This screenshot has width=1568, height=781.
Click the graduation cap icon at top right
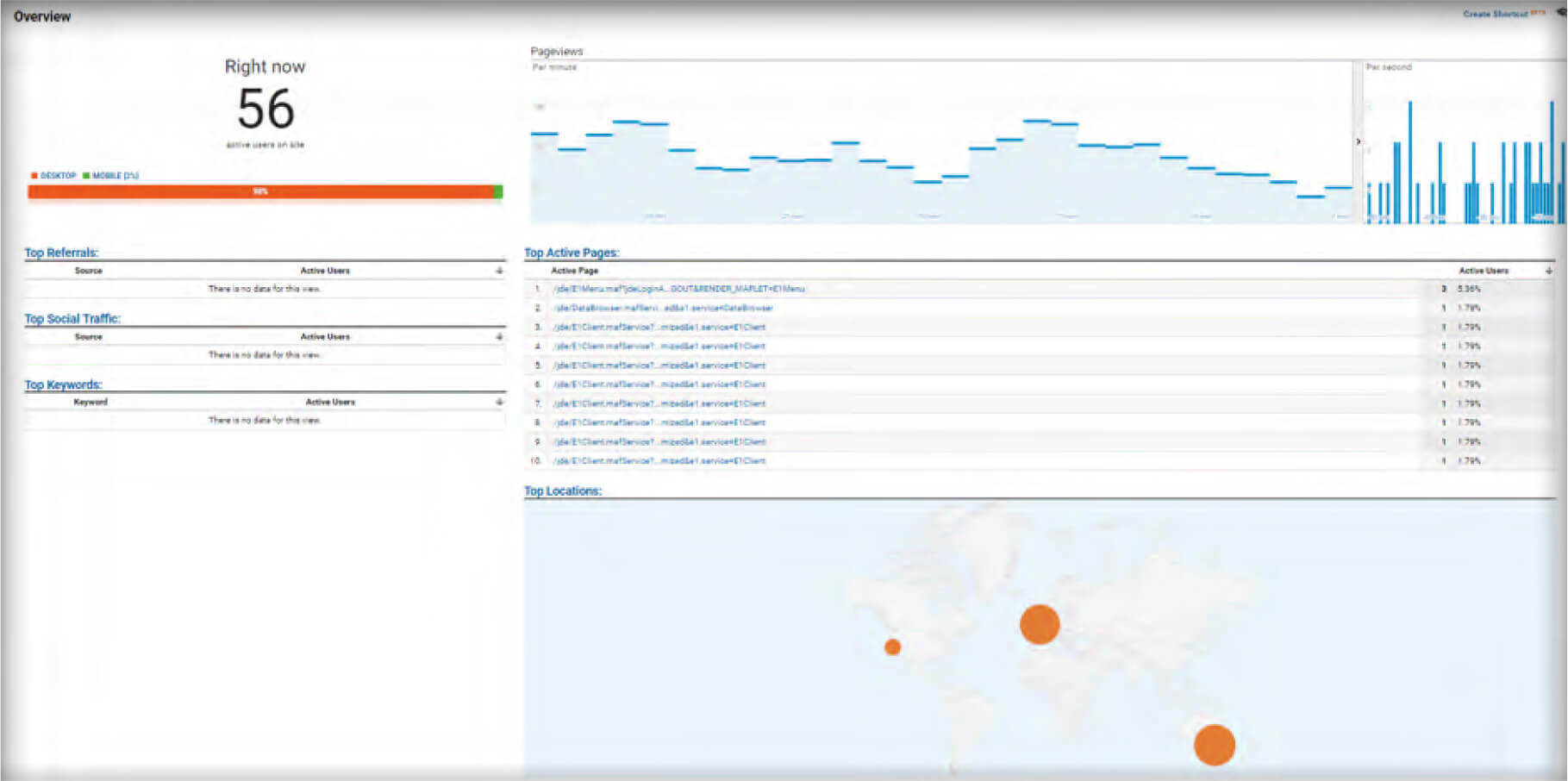point(1560,13)
